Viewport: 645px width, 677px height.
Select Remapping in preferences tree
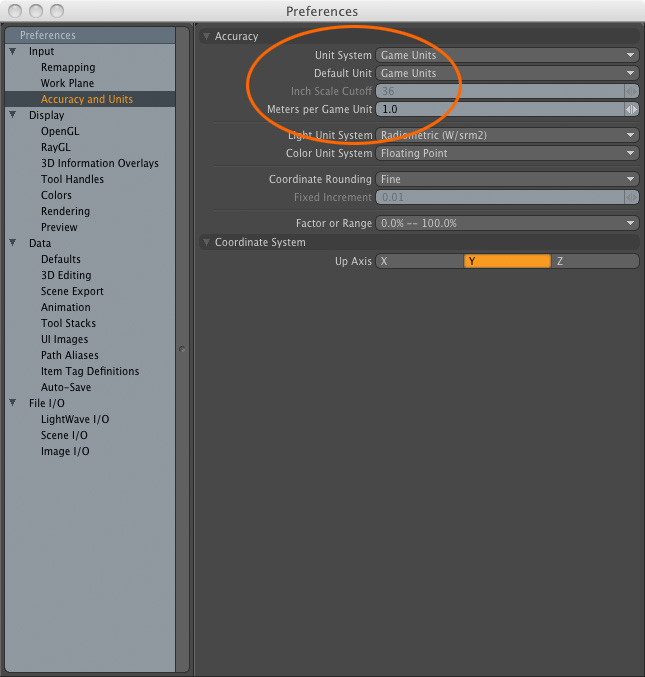[68, 67]
